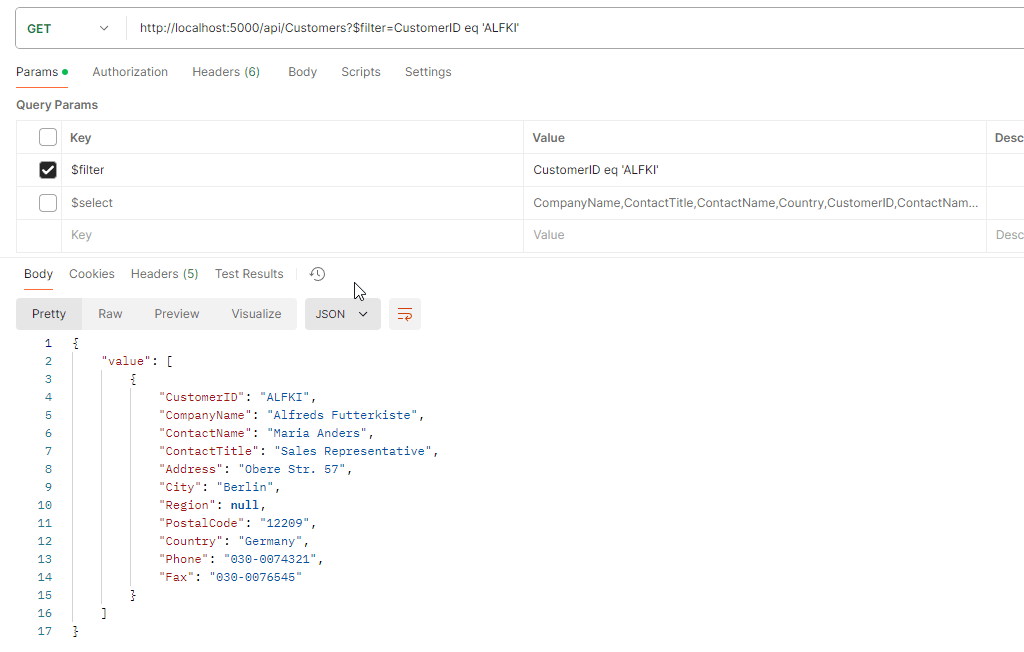
Task: Open the Scripts tab
Action: point(361,72)
